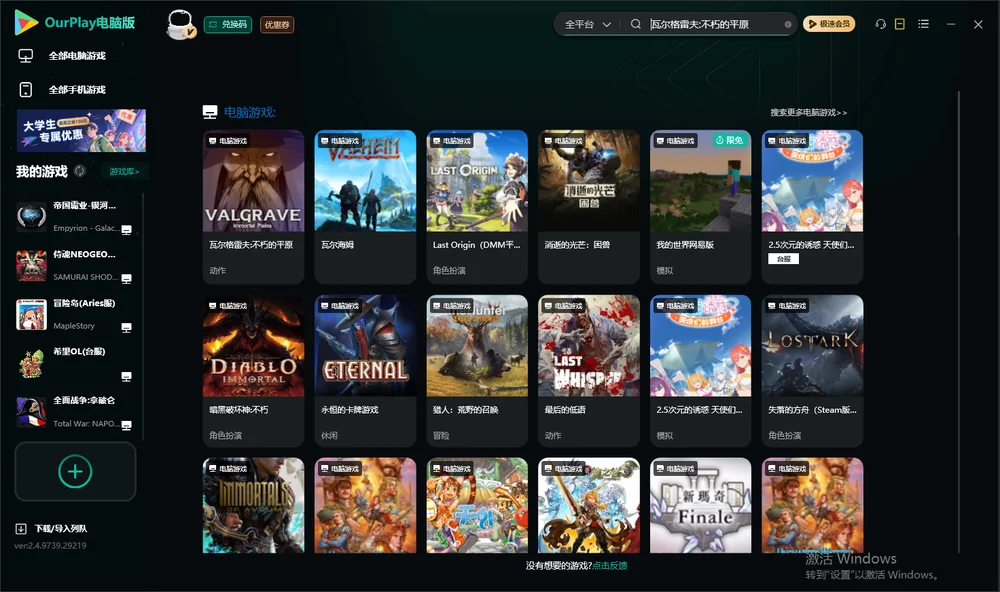Refresh the 我的游戏 list icon
This screenshot has height=592, width=1000.
tap(80, 171)
